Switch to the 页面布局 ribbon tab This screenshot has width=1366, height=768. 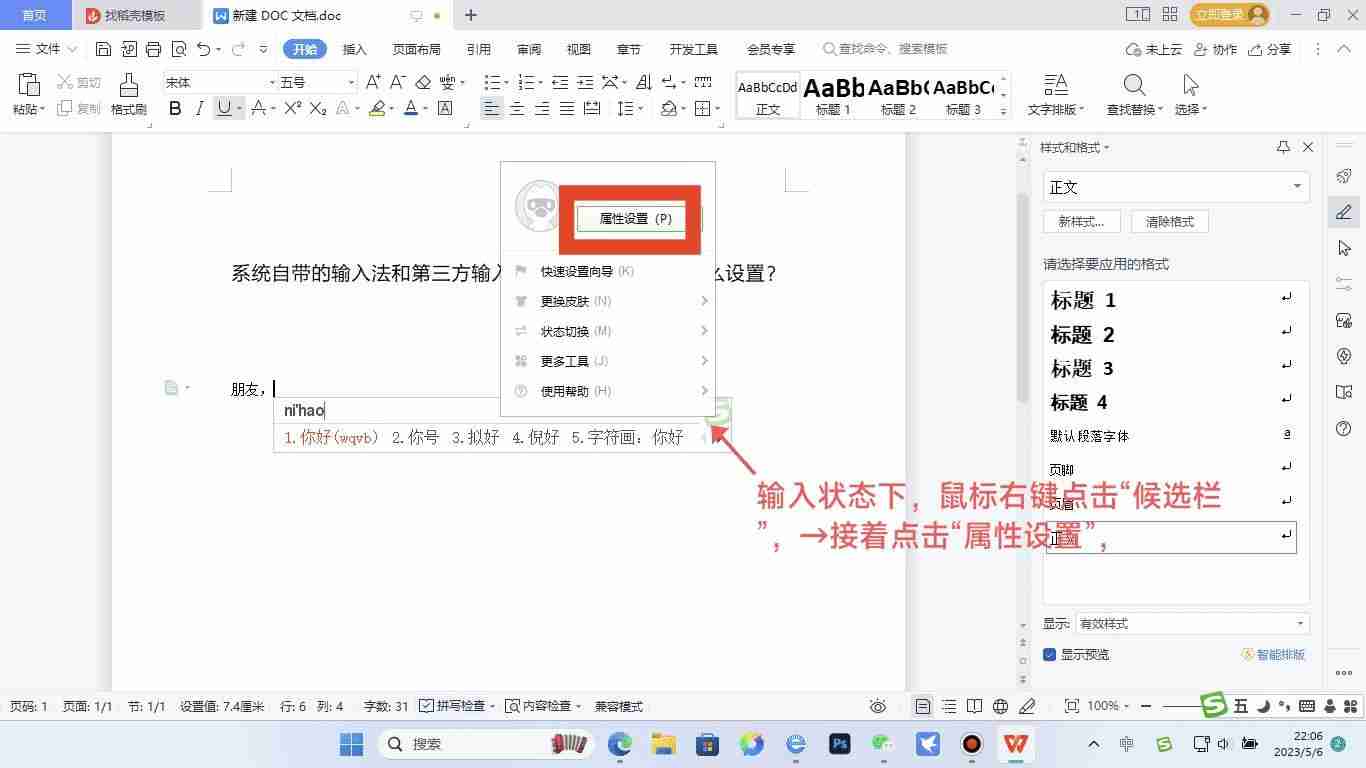pyautogui.click(x=416, y=49)
